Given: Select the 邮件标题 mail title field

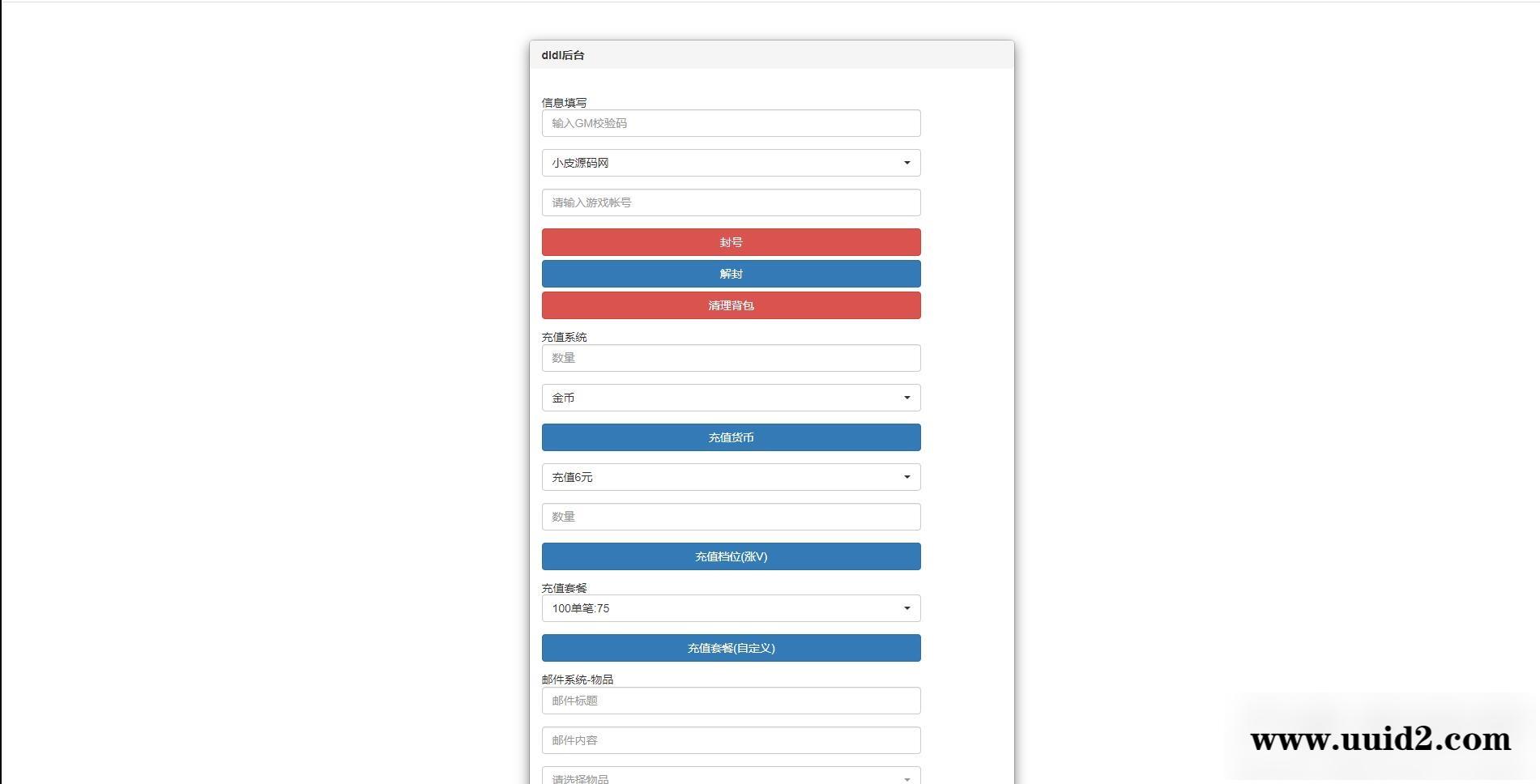Looking at the screenshot, I should coord(730,700).
